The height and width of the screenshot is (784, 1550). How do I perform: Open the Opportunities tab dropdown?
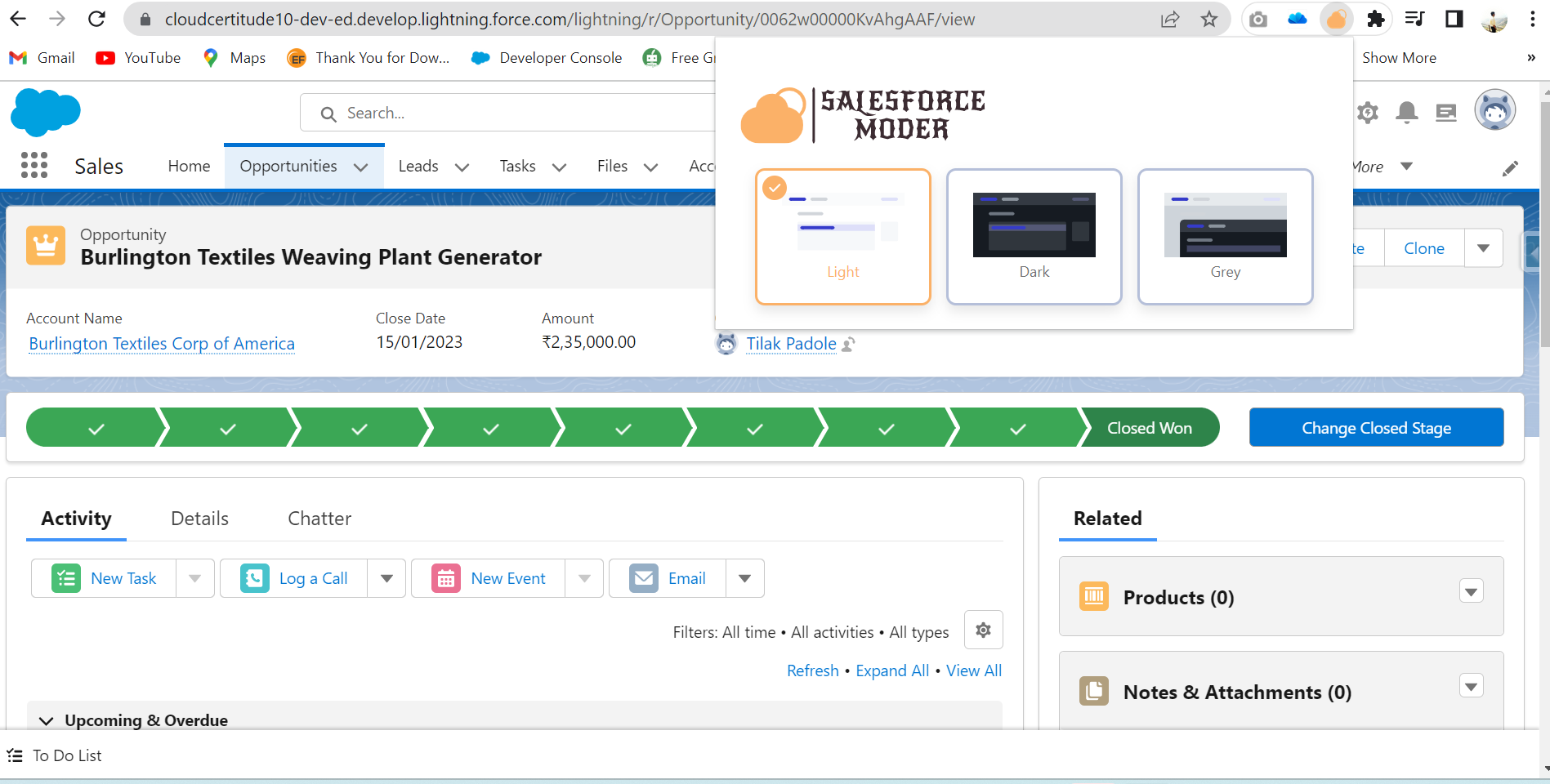pos(361,167)
